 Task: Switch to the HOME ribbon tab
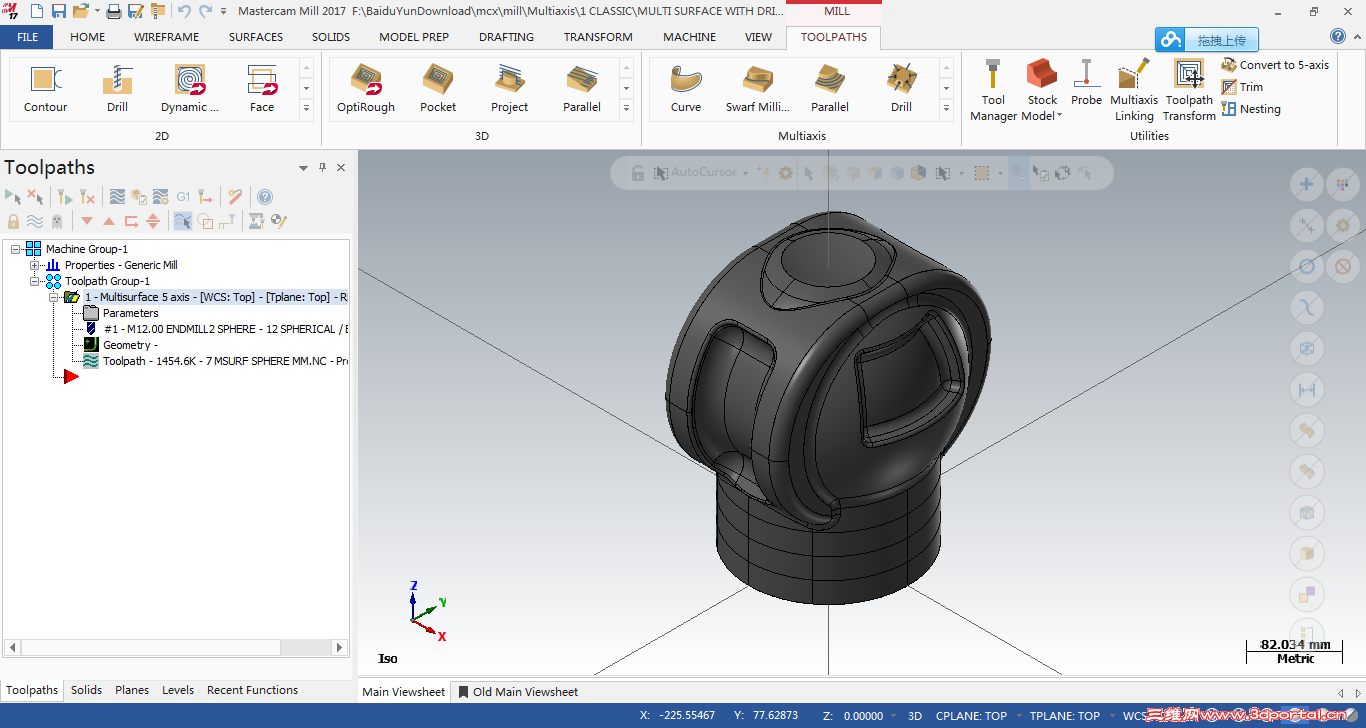88,37
